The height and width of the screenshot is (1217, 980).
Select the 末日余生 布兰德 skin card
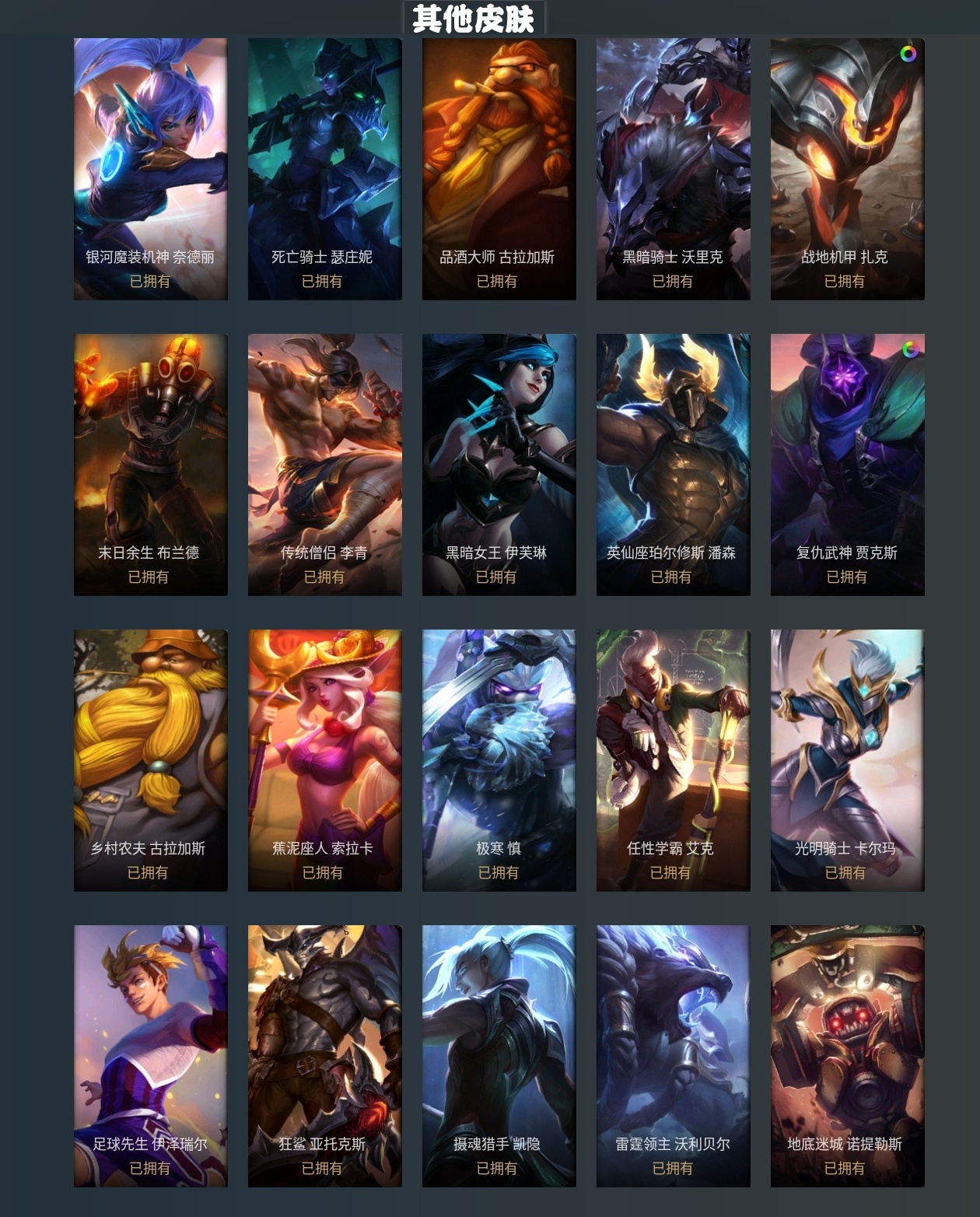[151, 465]
